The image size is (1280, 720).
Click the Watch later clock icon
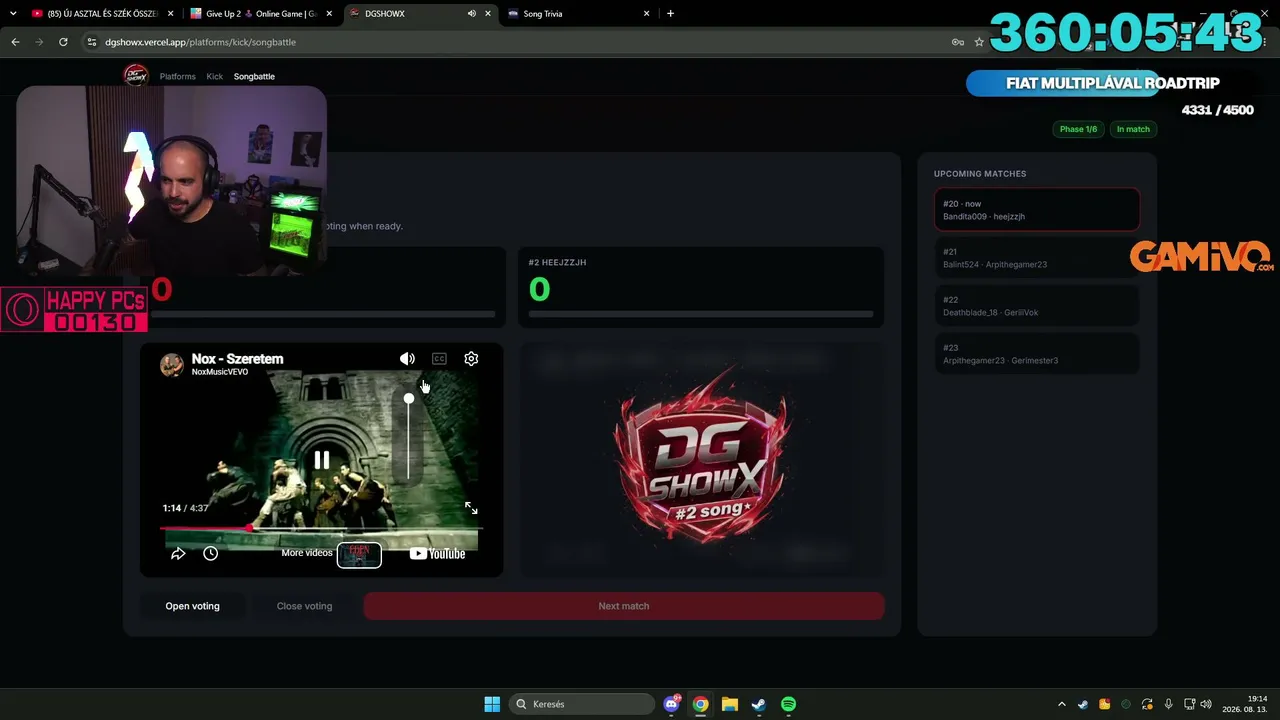click(210, 553)
